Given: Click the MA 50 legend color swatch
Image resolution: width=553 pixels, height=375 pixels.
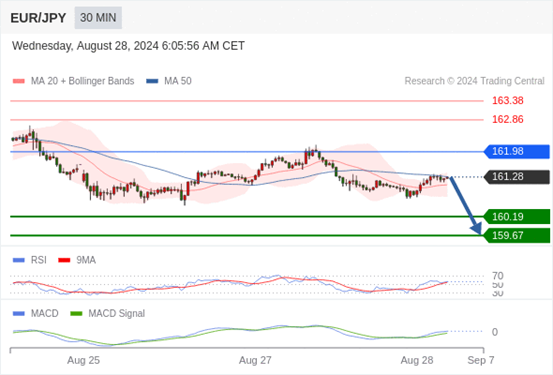Looking at the screenshot, I should [x=152, y=81].
